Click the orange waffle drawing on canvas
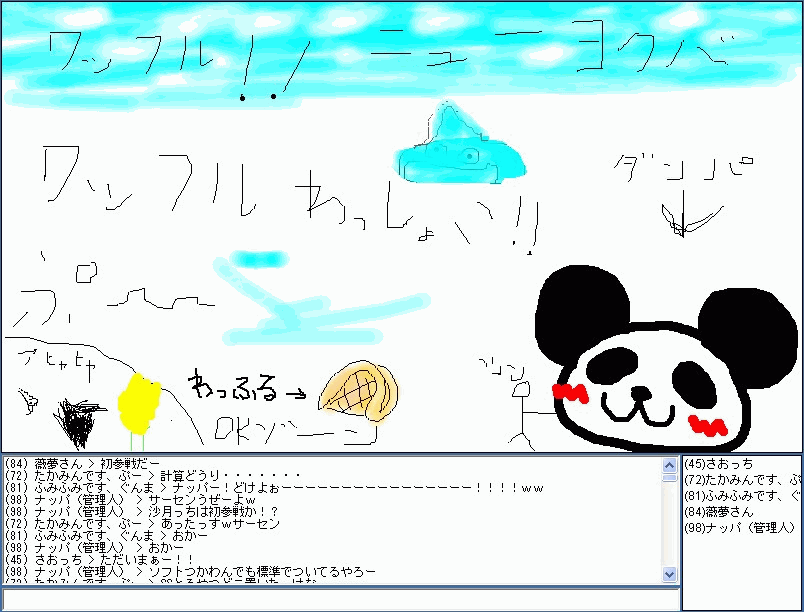 [x=358, y=392]
